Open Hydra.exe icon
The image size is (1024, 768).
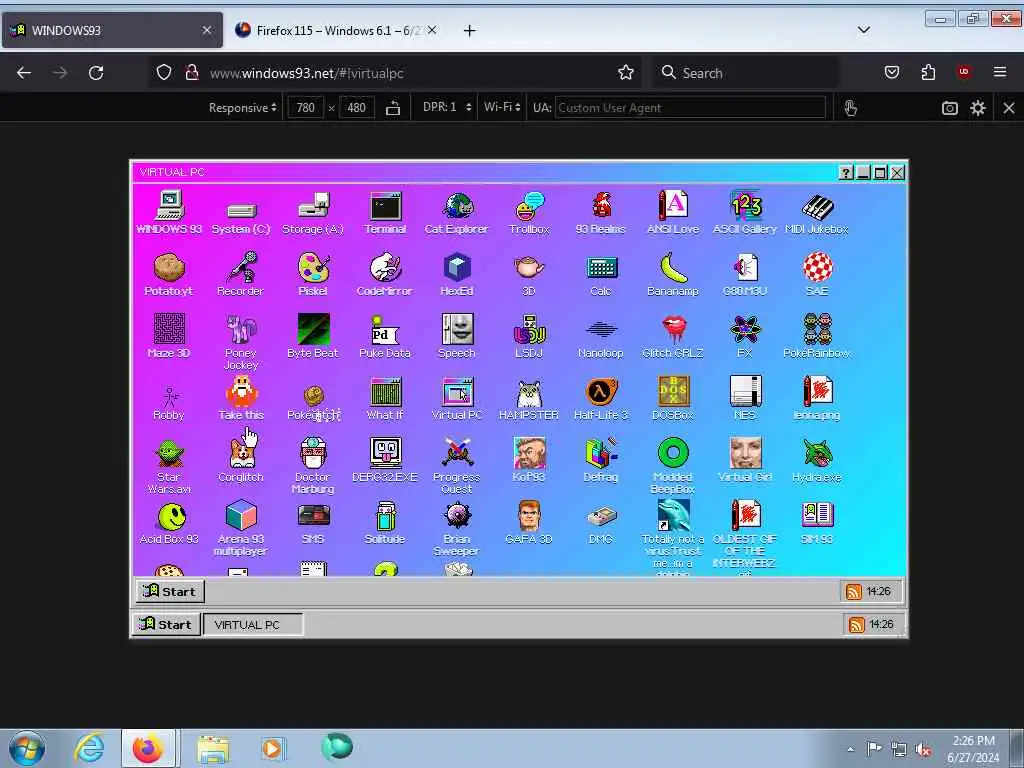click(x=817, y=460)
